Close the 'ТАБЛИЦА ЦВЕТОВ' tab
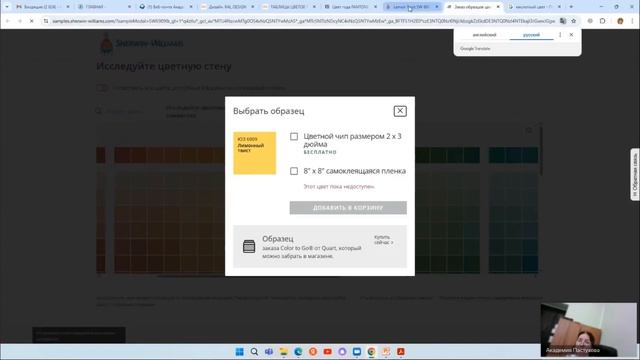640x360 pixels. pos(314,7)
